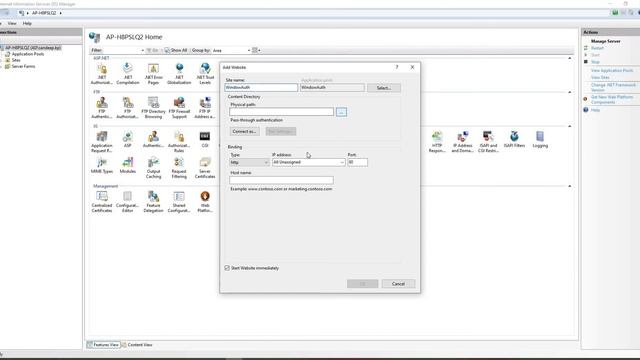Switch to Features View tab
Viewport: 640px width, 360px height.
click(103, 345)
